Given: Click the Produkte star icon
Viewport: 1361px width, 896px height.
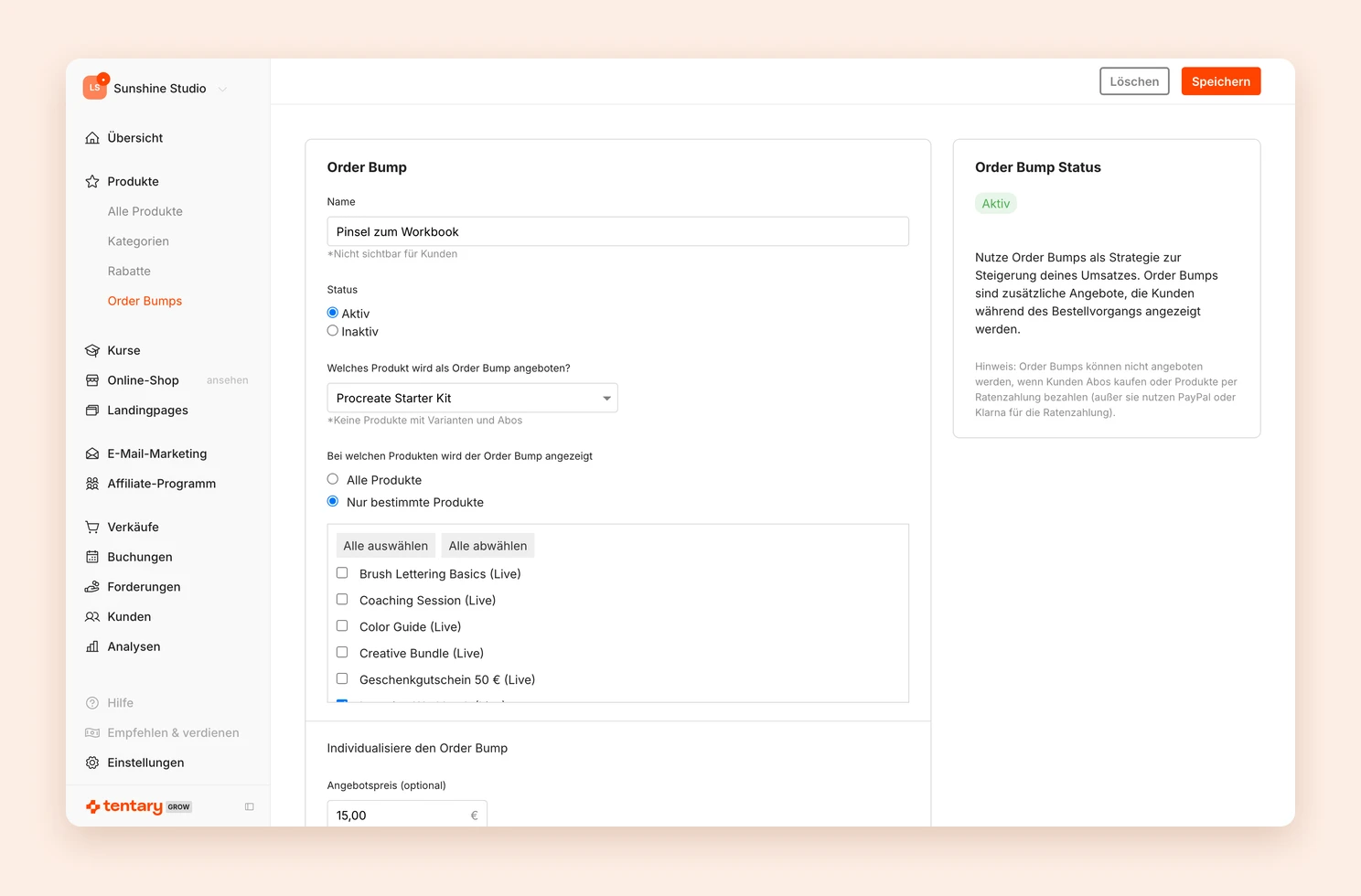Looking at the screenshot, I should [x=92, y=182].
